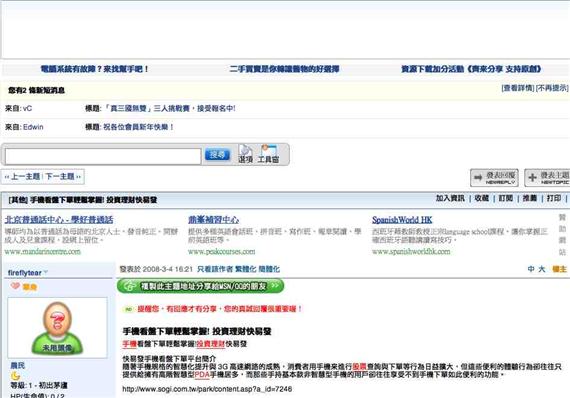Click the default user avatar image
Viewport: 570px width, 398px height.
click(x=57, y=328)
